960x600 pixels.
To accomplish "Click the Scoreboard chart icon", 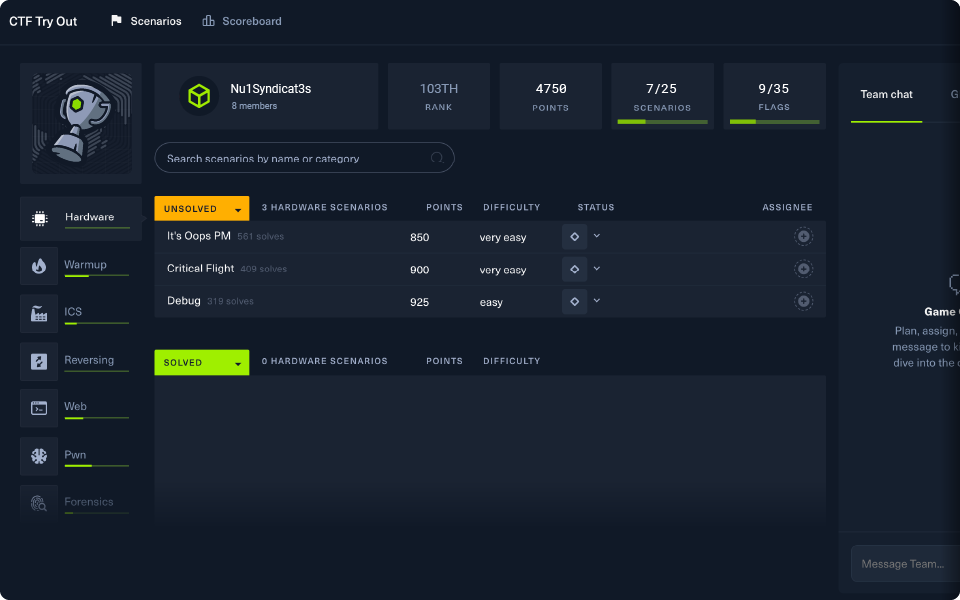I will click(x=208, y=21).
